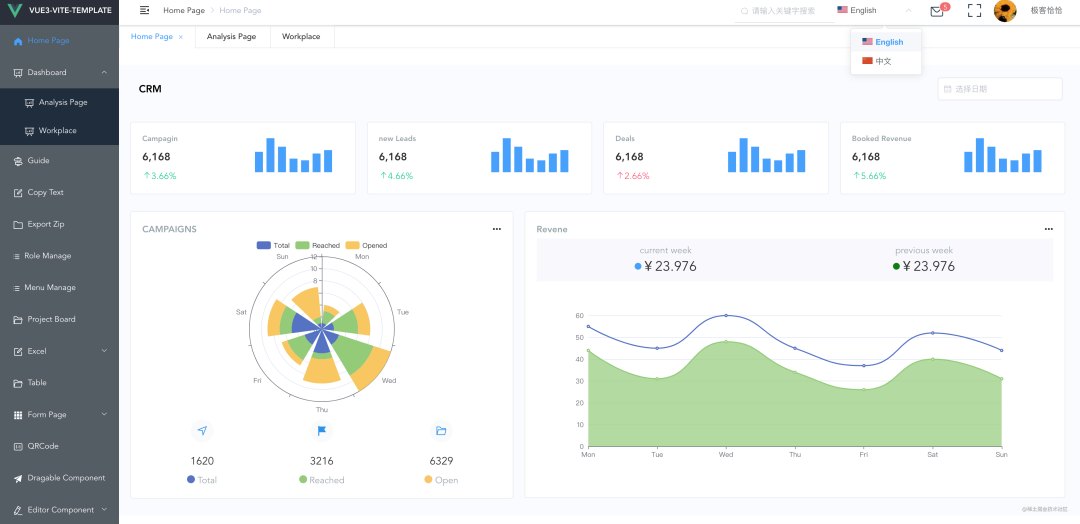Click the date picker input field

[999, 89]
